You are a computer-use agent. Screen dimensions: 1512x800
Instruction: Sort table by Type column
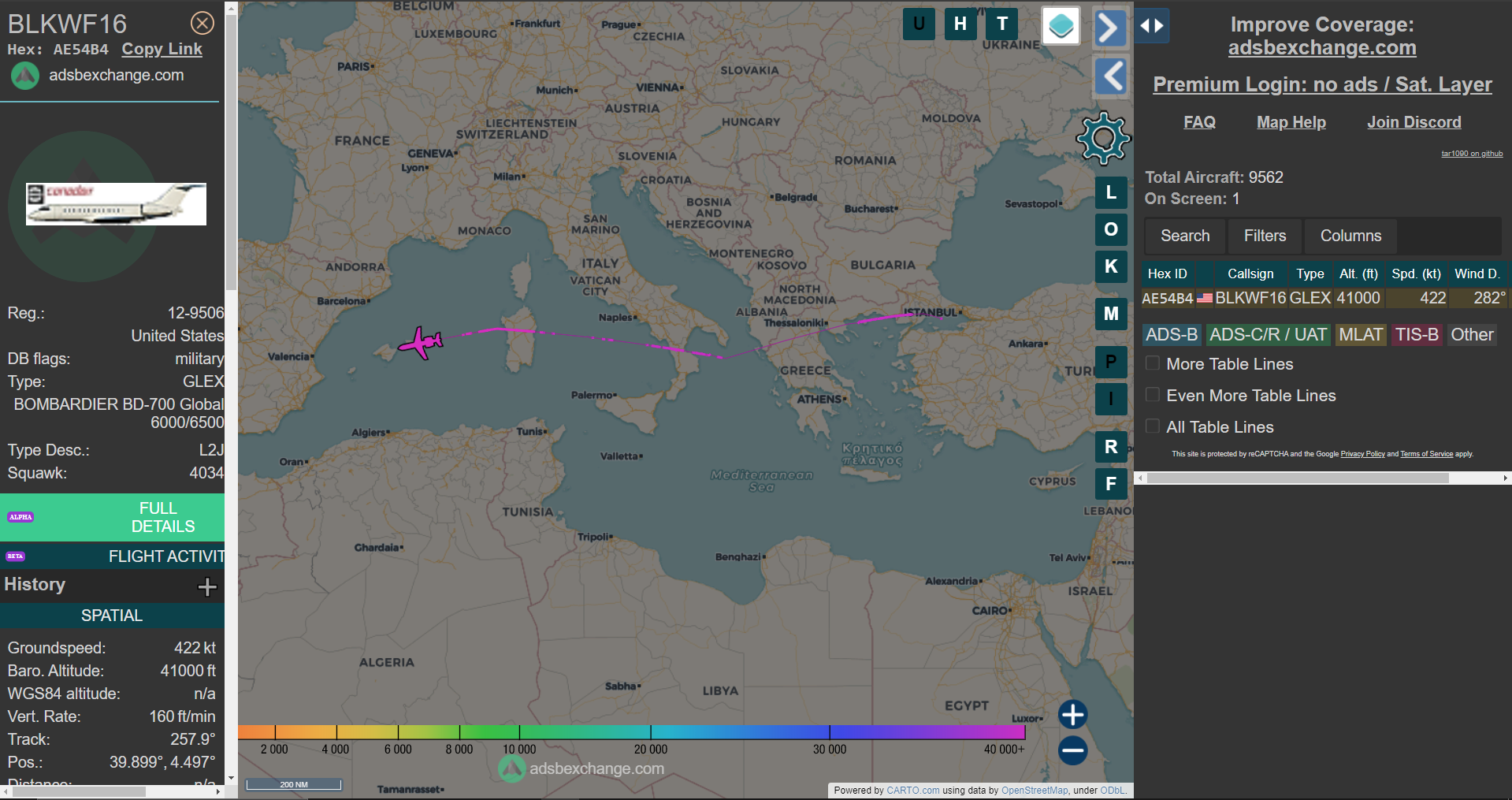point(1310,273)
